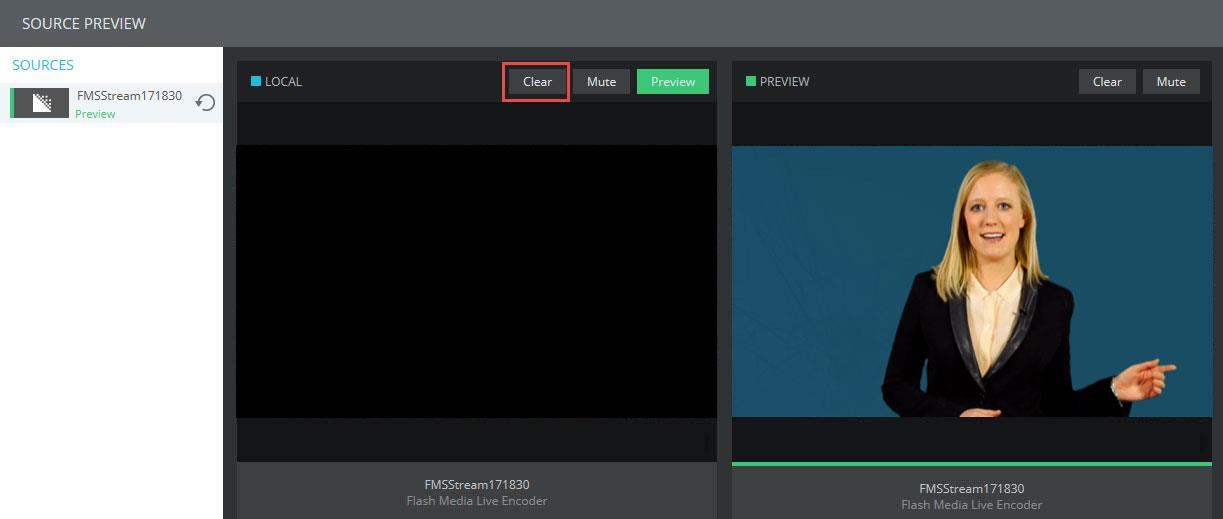The height and width of the screenshot is (519, 1223).
Task: Clear the PREVIEW player
Action: tap(1107, 82)
